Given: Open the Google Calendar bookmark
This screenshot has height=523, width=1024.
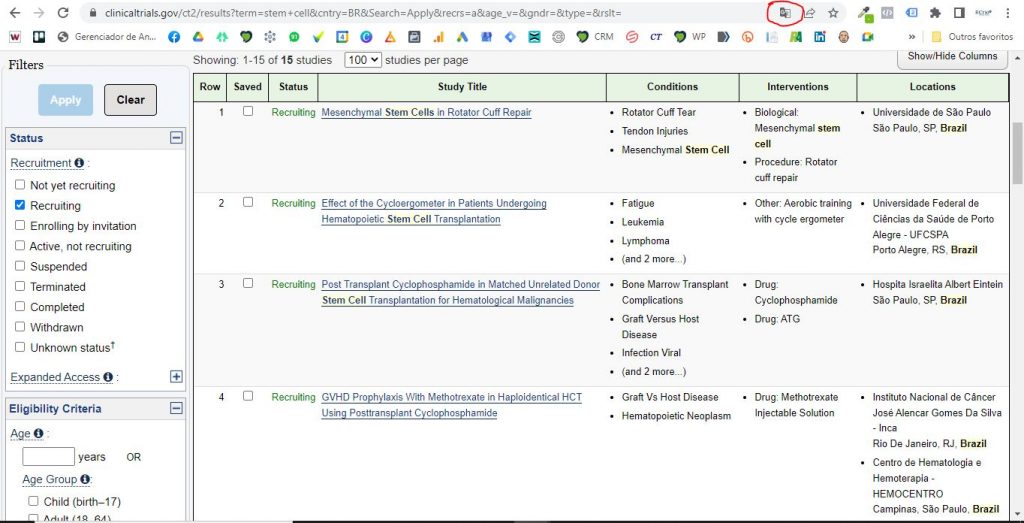Looking at the screenshot, I should pos(342,37).
